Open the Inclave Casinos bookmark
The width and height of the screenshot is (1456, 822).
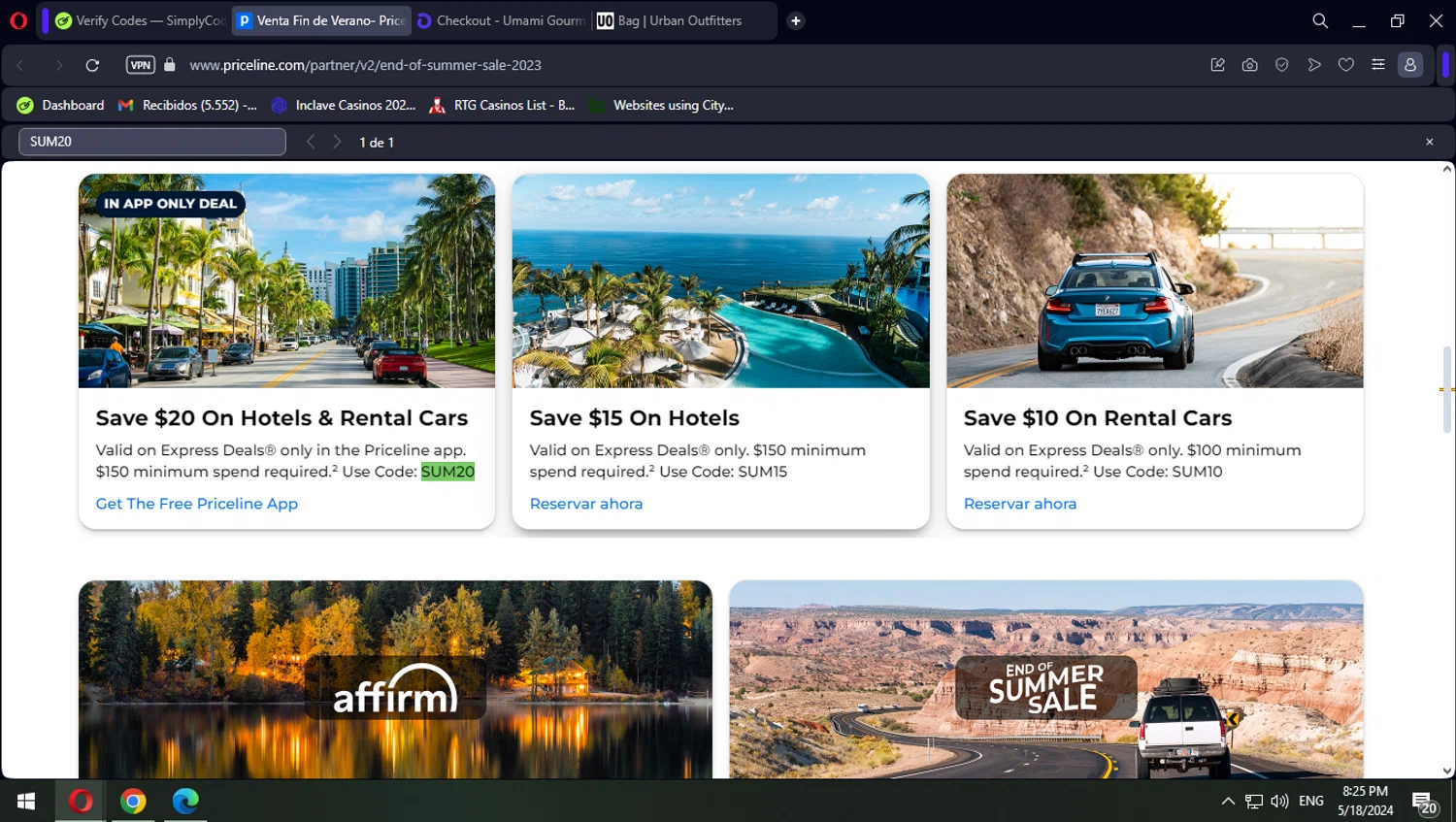[344, 105]
